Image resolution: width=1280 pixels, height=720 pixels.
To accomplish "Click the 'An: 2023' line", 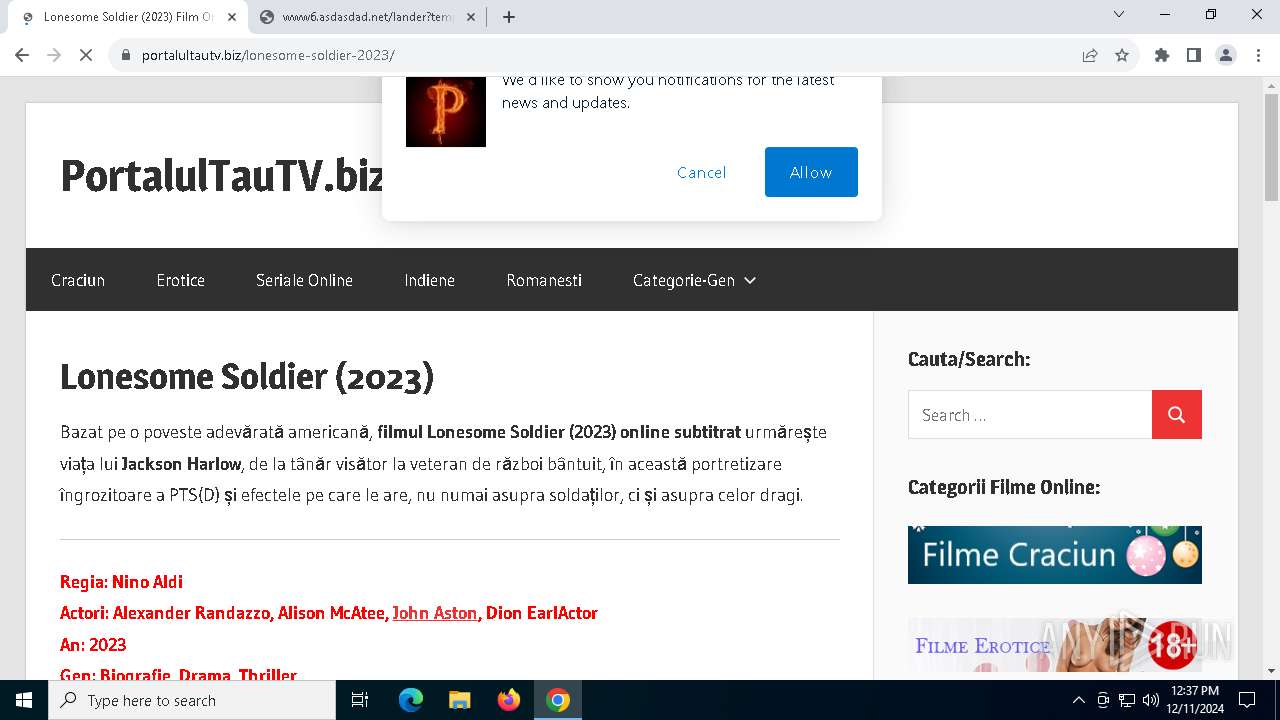I will pos(93,645).
